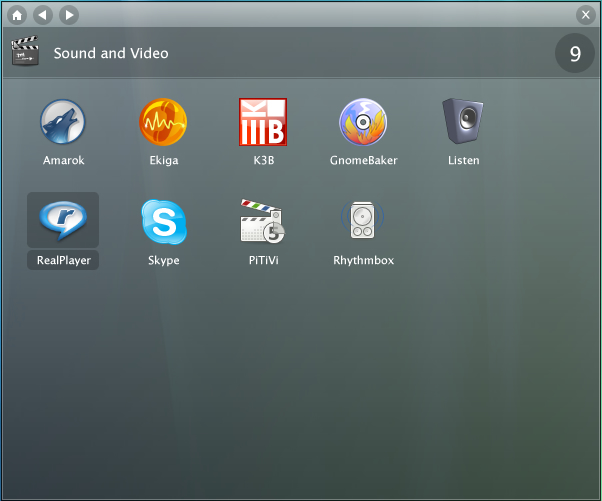Navigate forward with the right arrow
The height and width of the screenshot is (501, 602).
click(69, 15)
